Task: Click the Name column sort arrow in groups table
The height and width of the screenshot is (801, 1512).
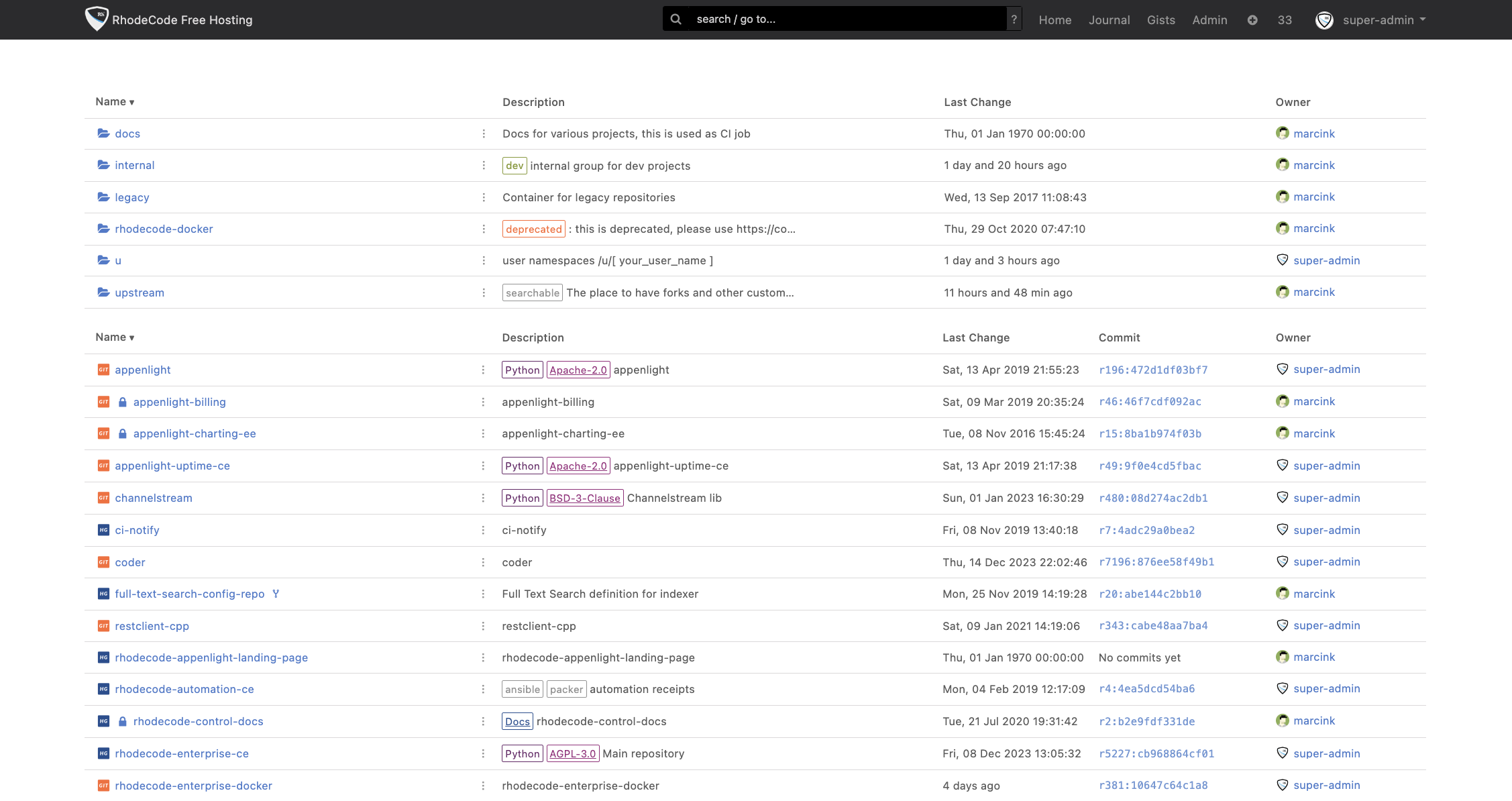Action: click(131, 102)
